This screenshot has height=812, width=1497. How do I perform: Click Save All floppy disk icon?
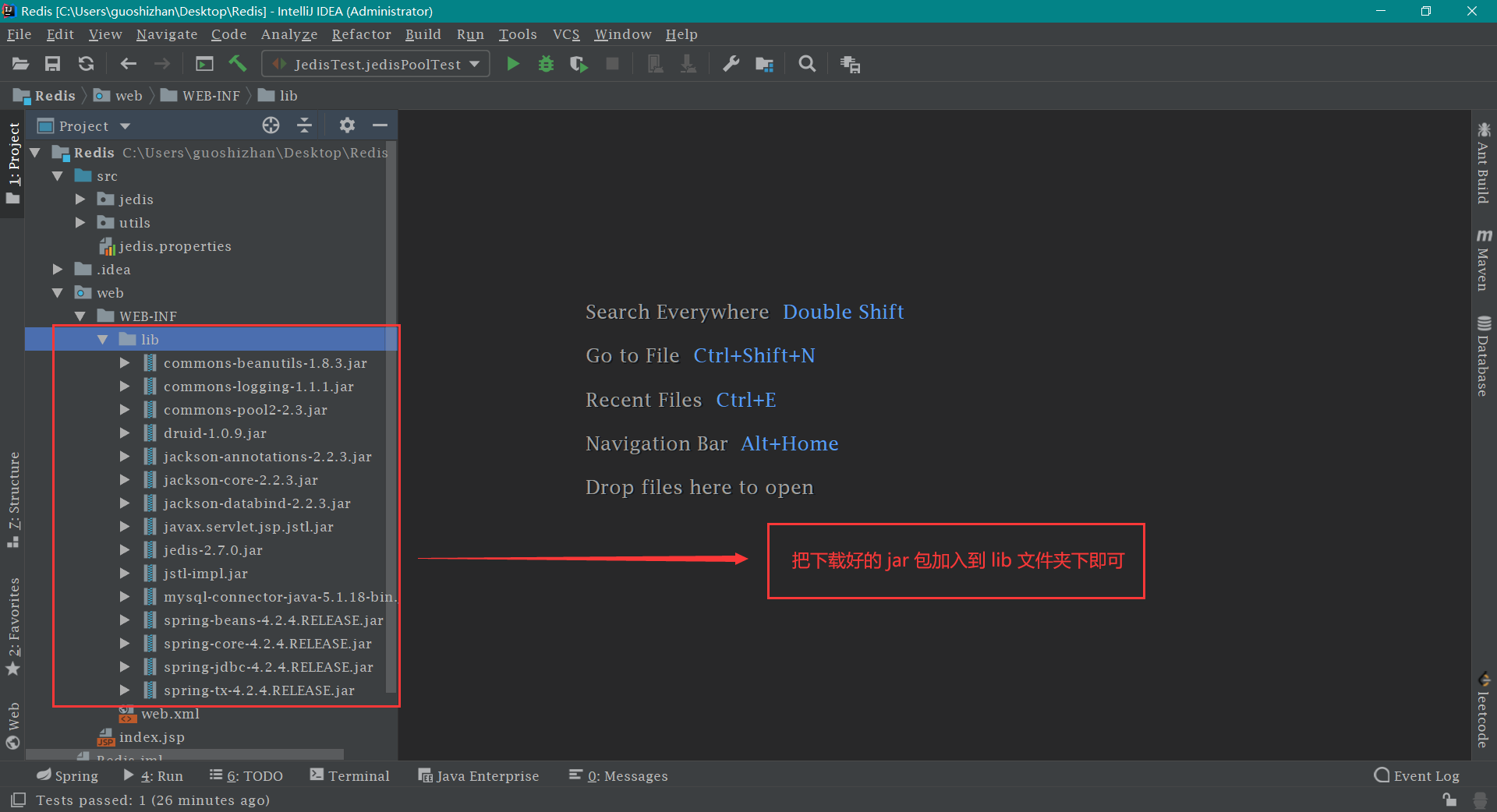[52, 64]
